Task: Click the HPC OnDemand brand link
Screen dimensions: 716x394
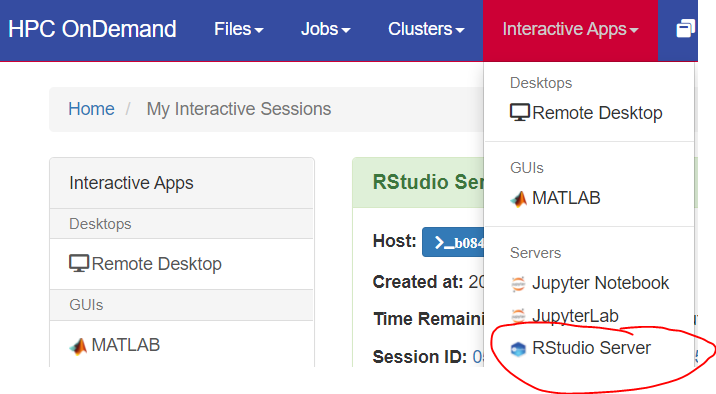Action: click(x=92, y=29)
